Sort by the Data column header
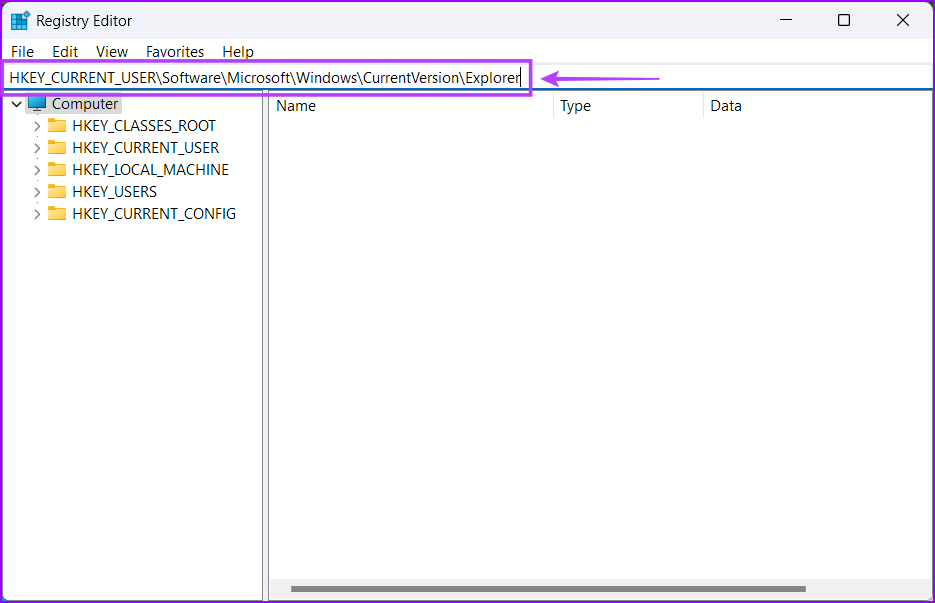Viewport: 935px width, 603px height. coord(818,106)
